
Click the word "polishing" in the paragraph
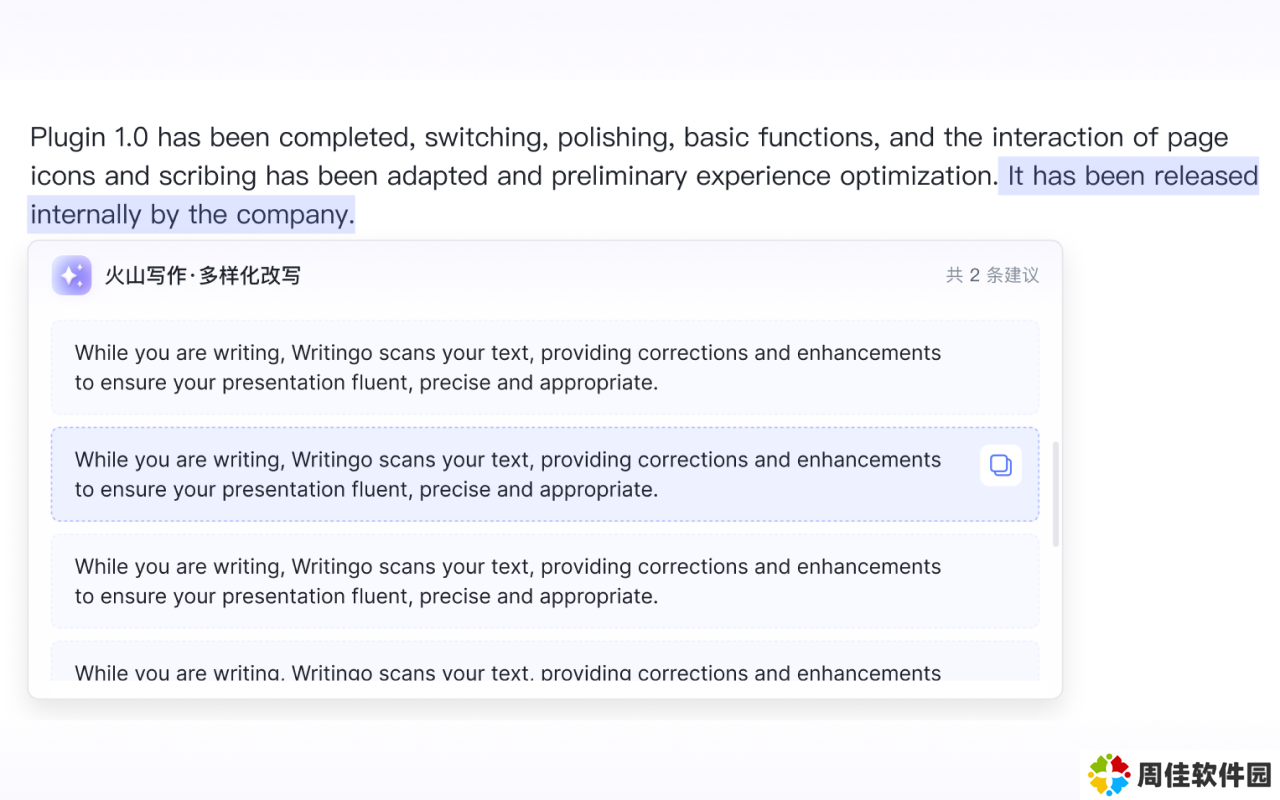tap(613, 137)
